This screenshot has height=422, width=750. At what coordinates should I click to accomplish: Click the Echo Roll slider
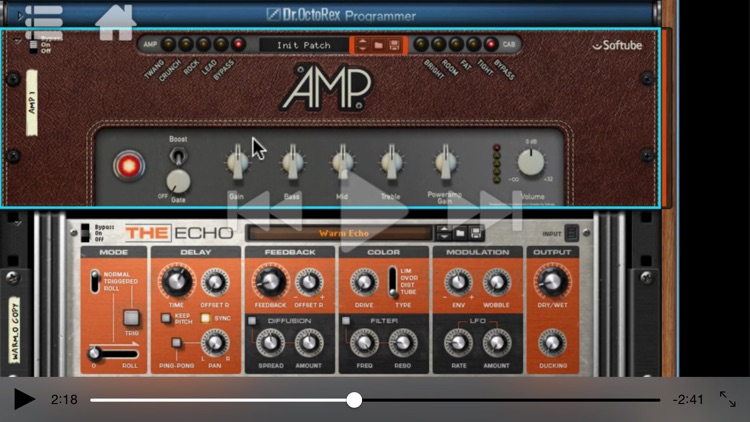113,354
